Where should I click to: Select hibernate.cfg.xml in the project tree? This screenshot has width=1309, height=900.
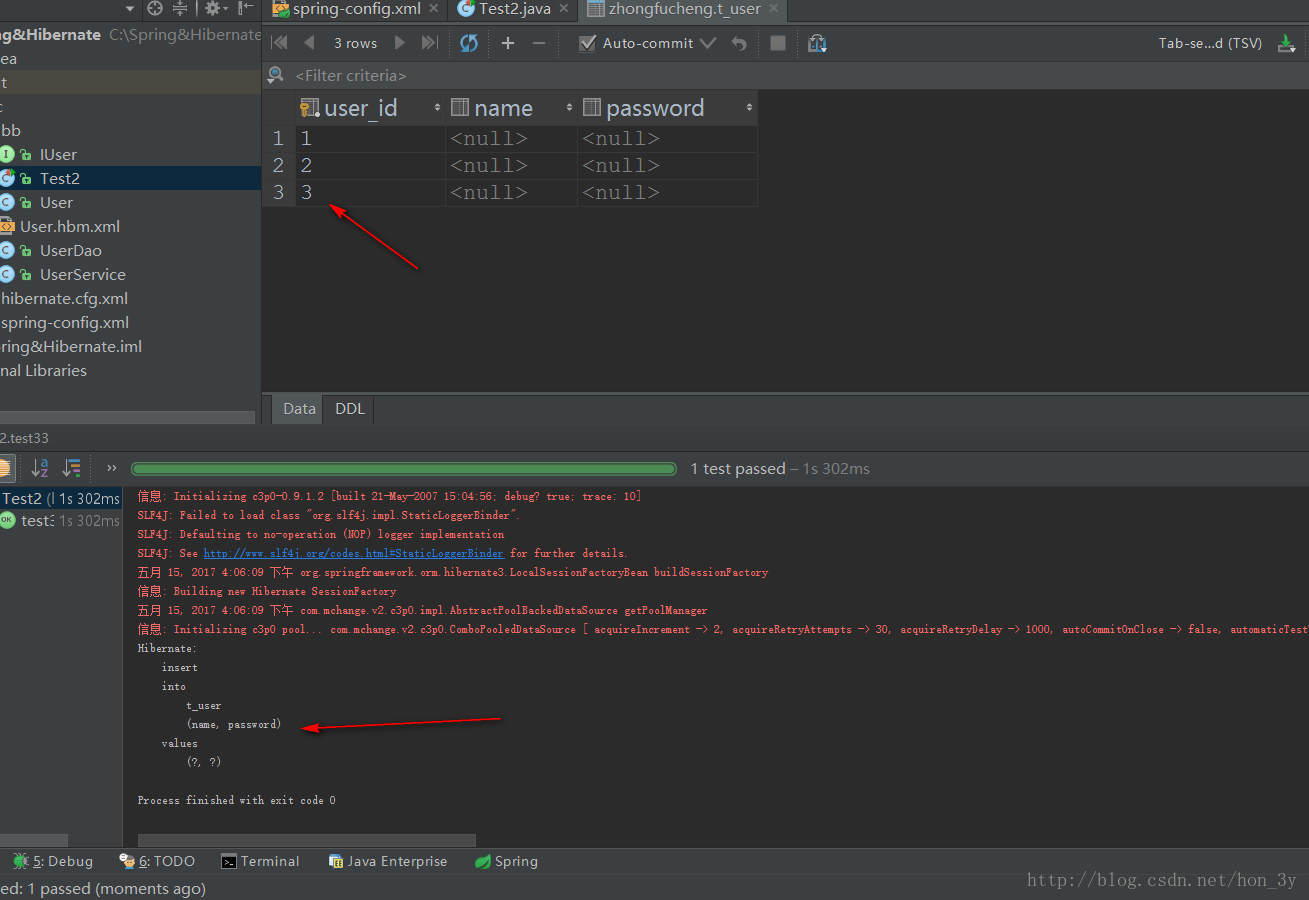(x=64, y=298)
